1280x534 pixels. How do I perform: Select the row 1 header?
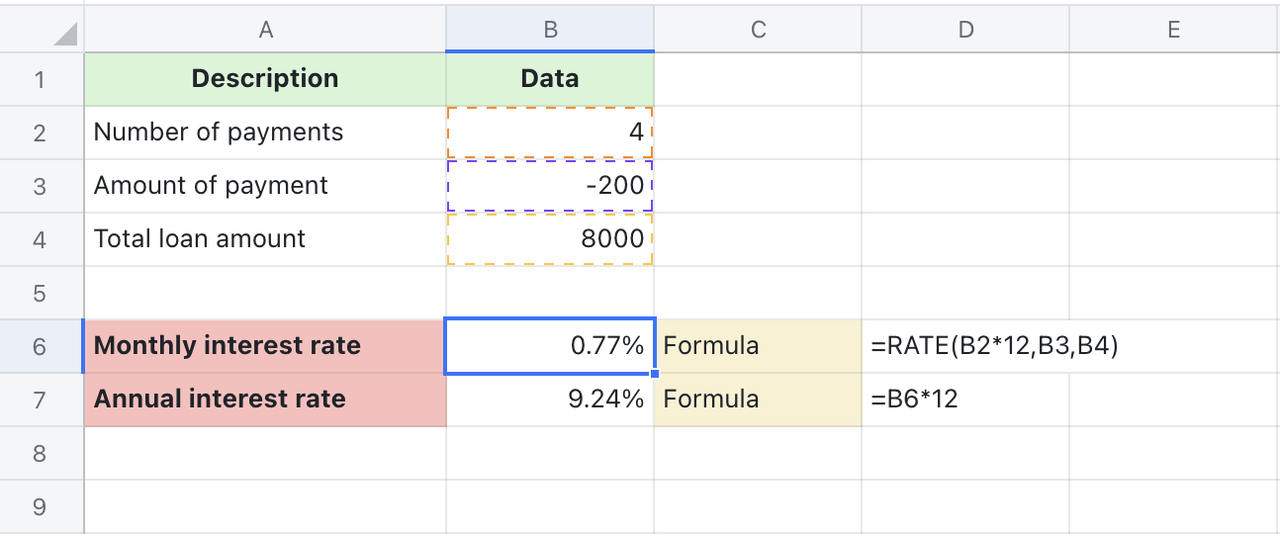[x=40, y=79]
